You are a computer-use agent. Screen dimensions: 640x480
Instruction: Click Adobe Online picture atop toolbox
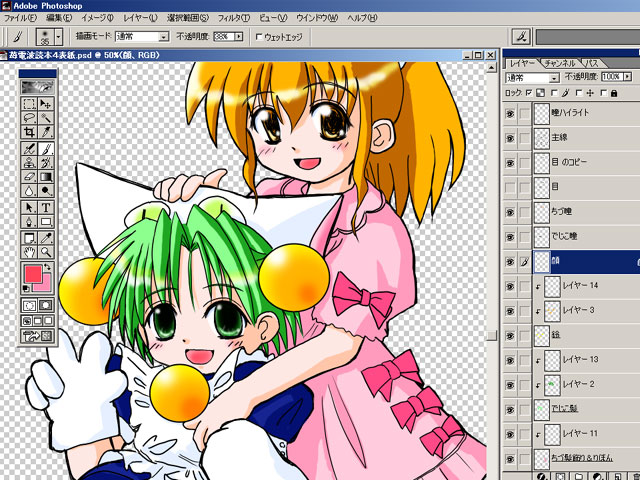[x=37, y=87]
